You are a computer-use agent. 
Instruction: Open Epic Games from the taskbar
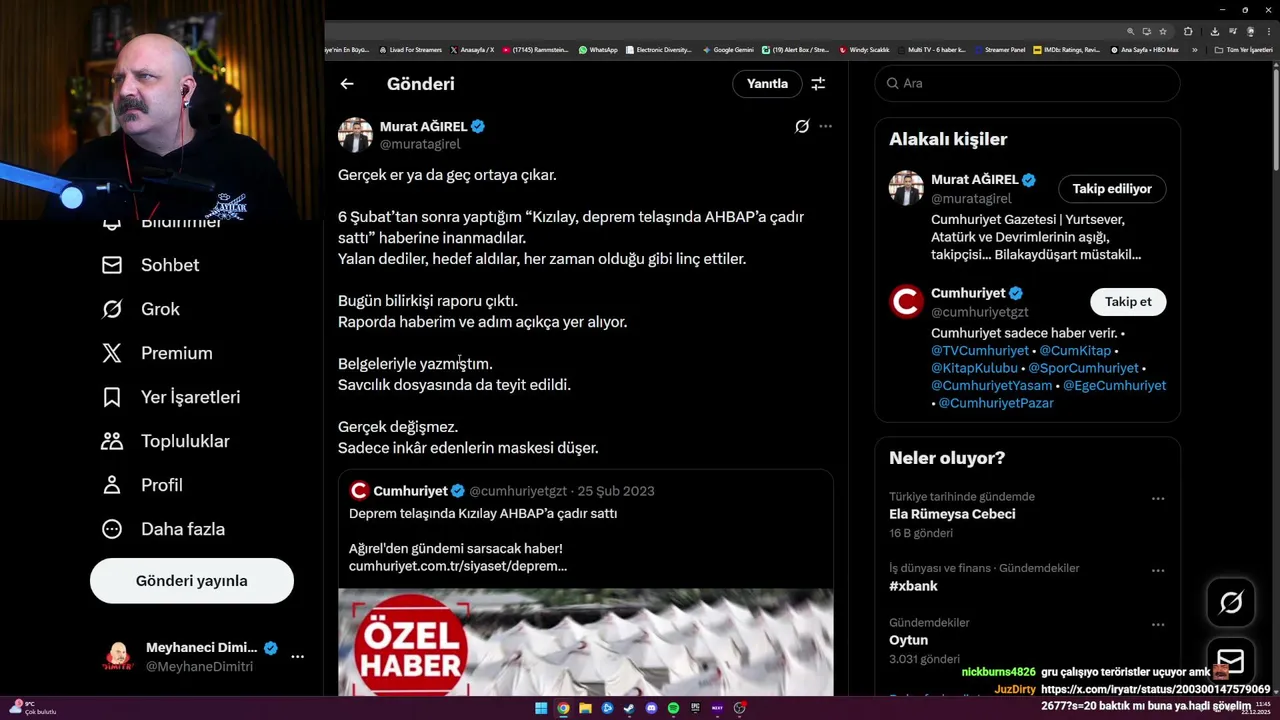click(695, 708)
